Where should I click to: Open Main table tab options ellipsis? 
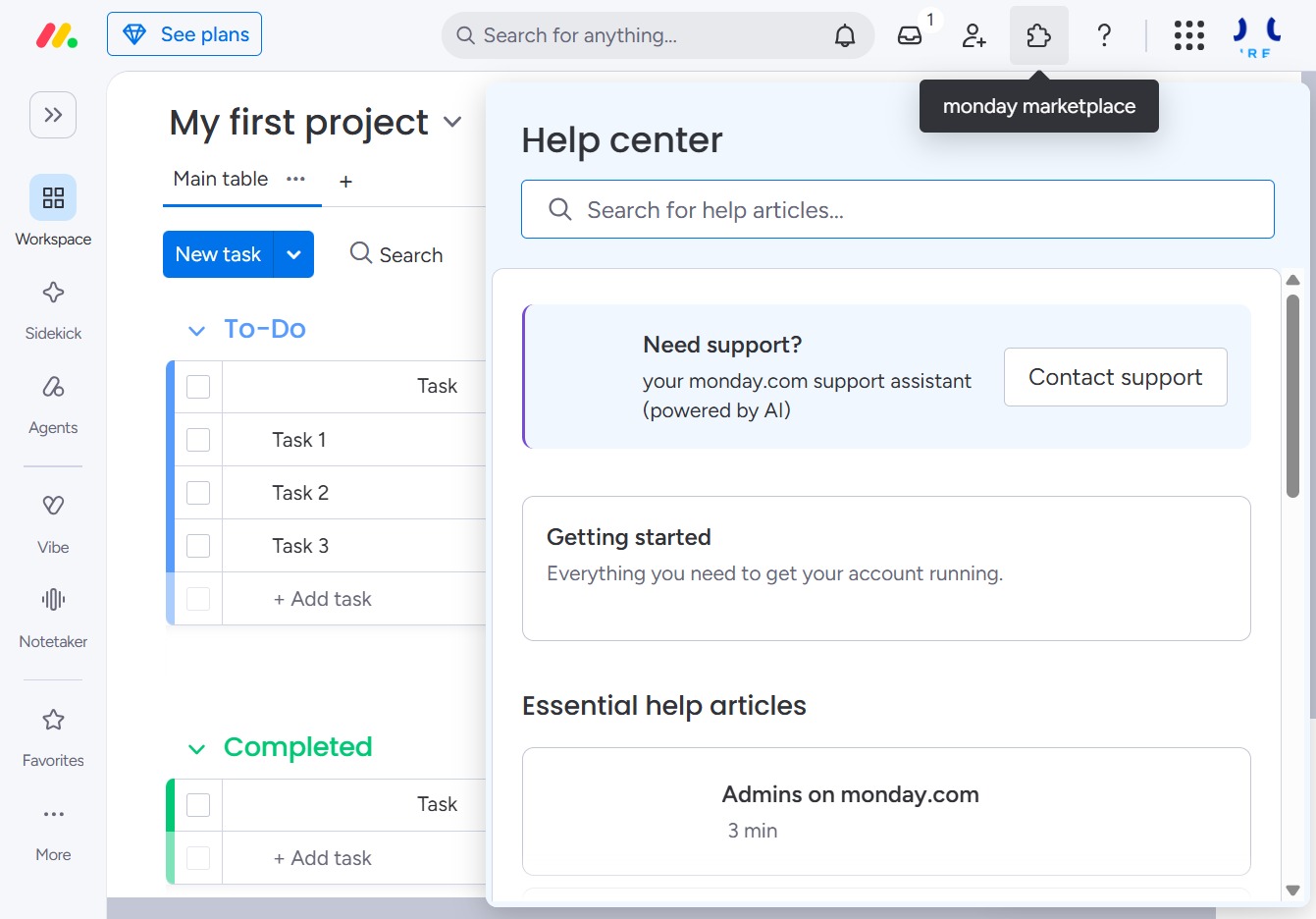point(295,179)
